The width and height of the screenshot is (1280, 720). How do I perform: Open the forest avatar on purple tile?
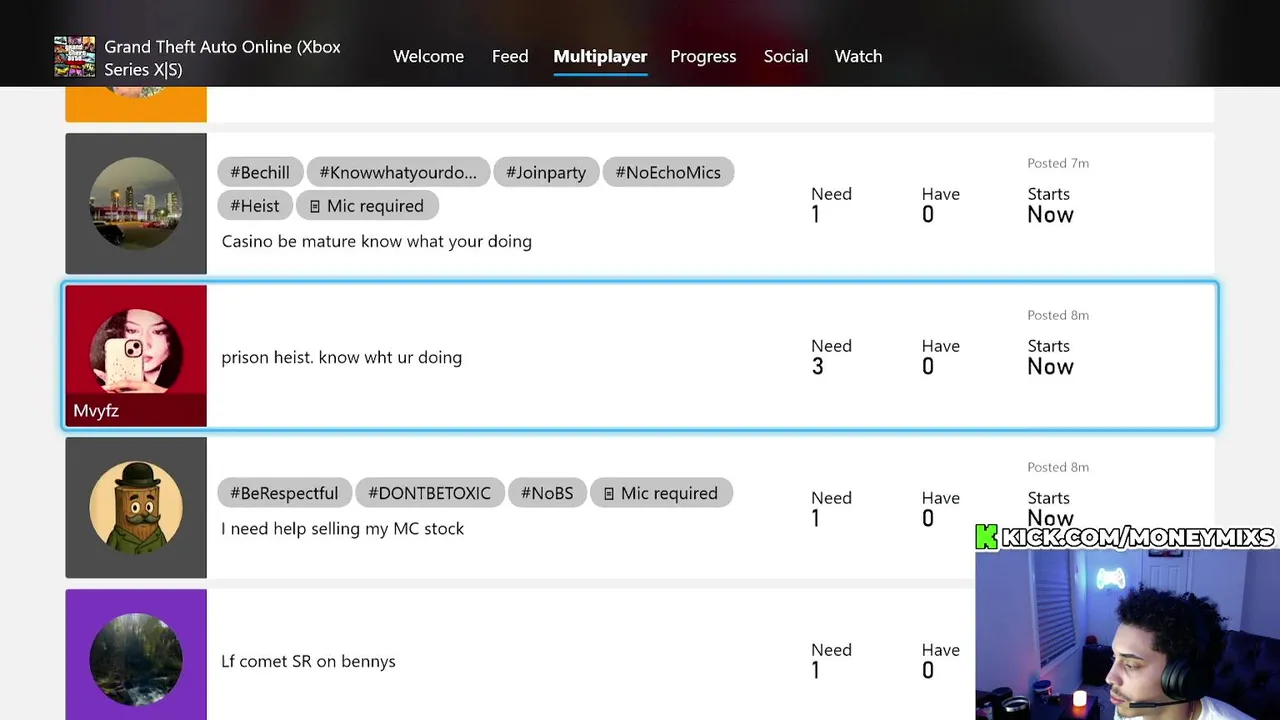[136, 659]
